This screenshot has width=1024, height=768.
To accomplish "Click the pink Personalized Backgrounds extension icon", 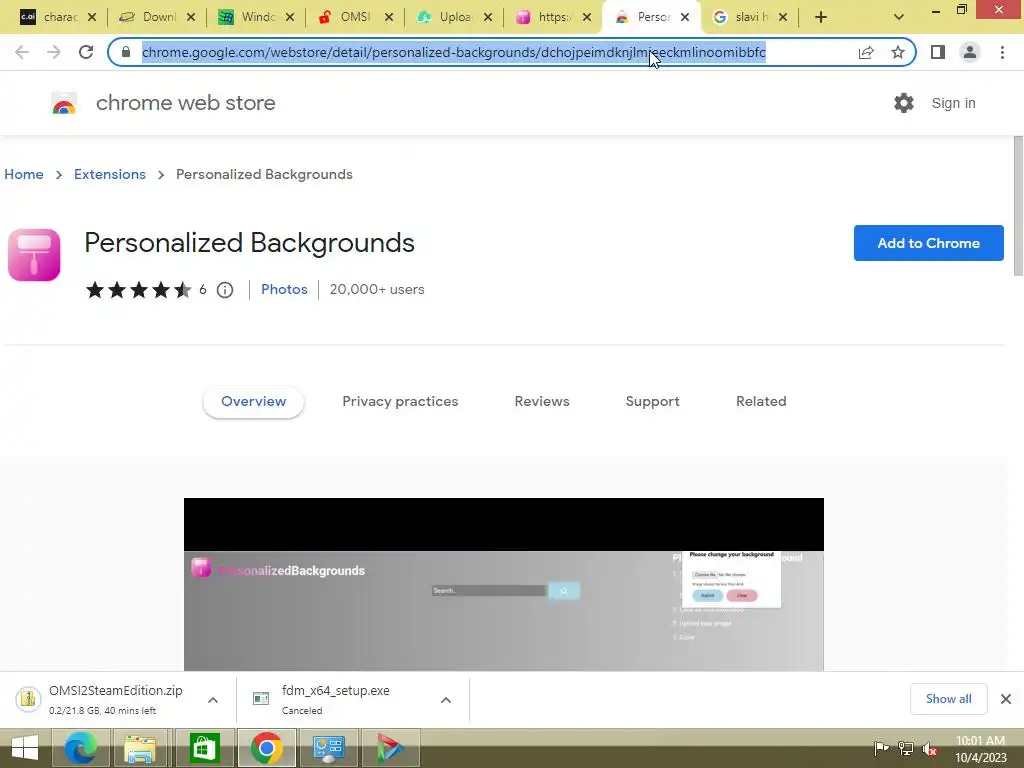I will pos(34,255).
